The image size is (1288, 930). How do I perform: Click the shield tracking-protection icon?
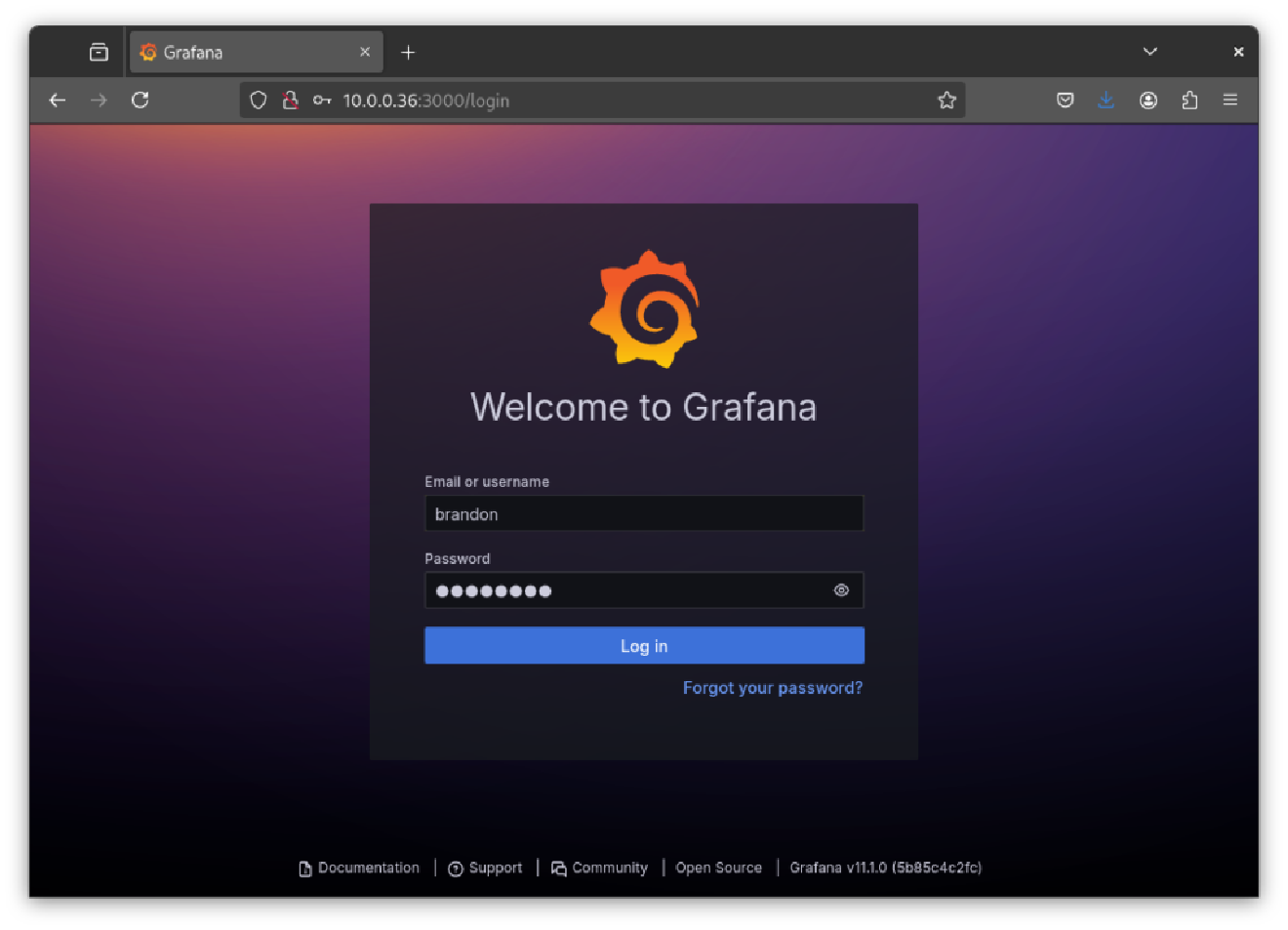[x=258, y=100]
